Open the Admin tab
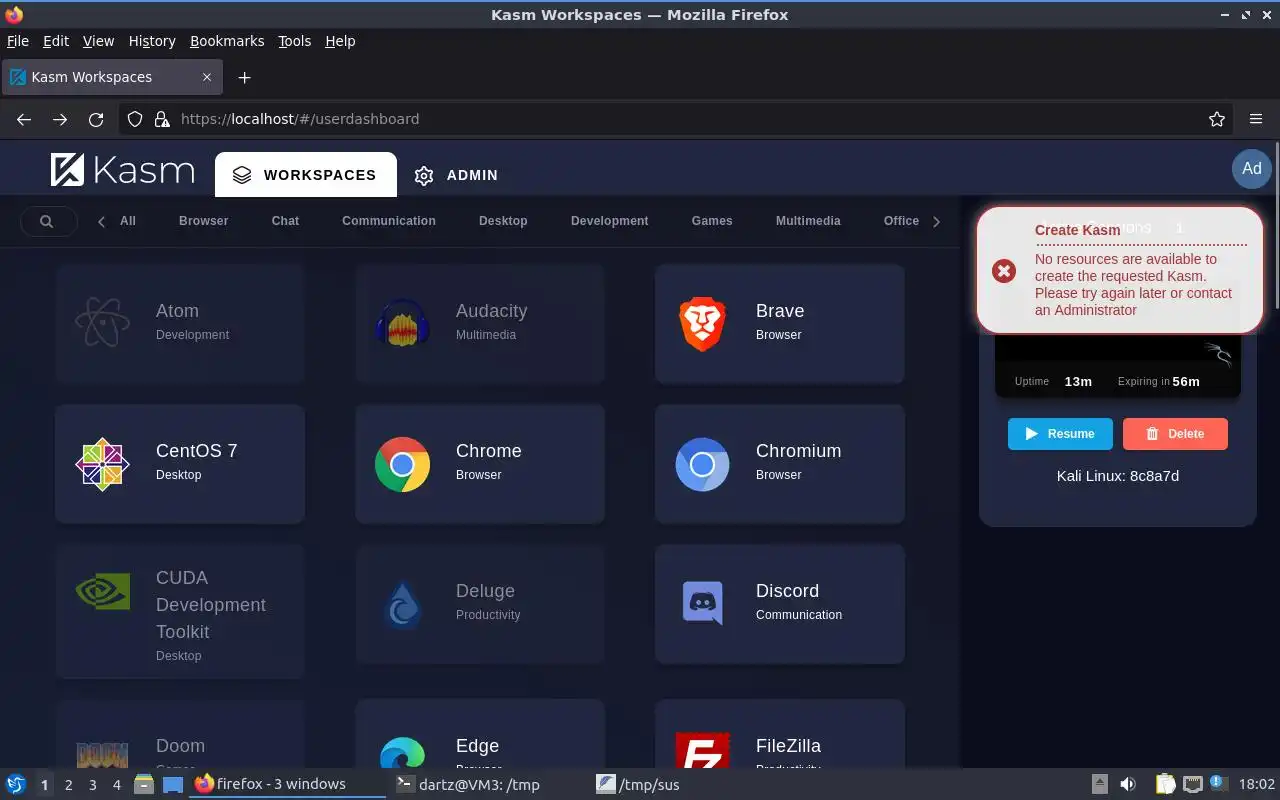 coord(456,175)
